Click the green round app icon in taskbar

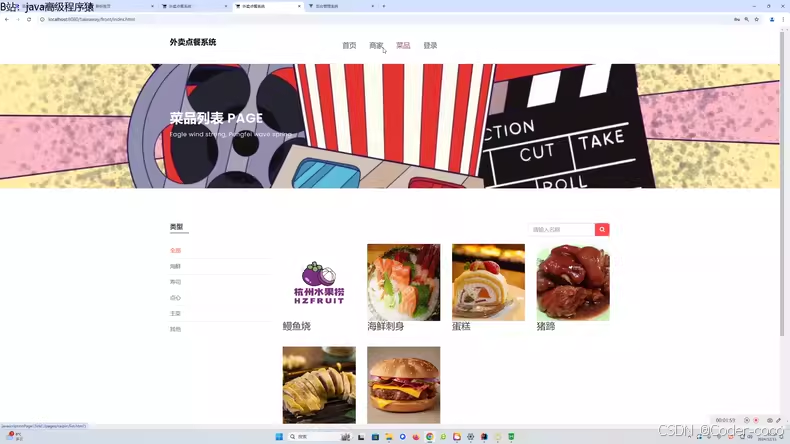tap(443, 436)
